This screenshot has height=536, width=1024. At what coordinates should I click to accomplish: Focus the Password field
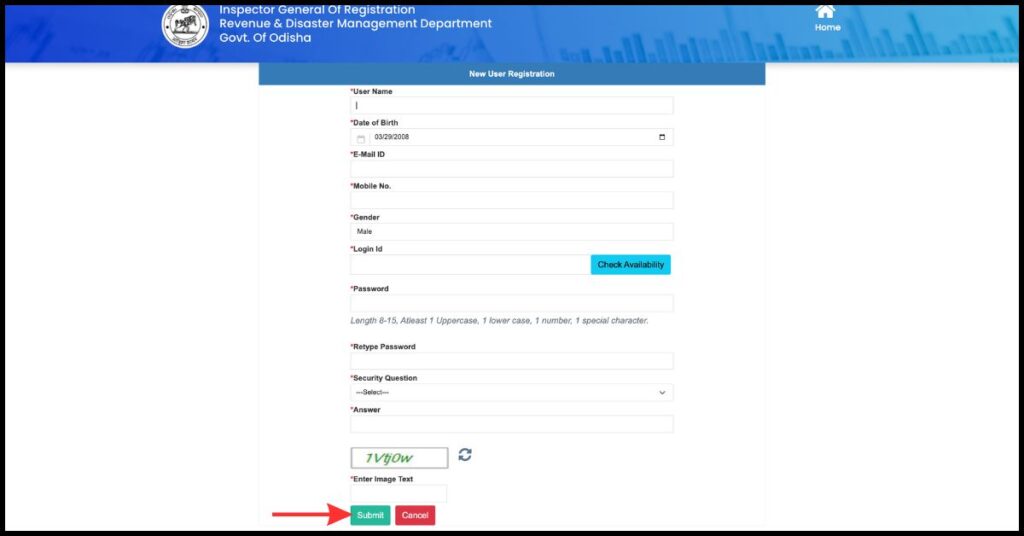511,303
